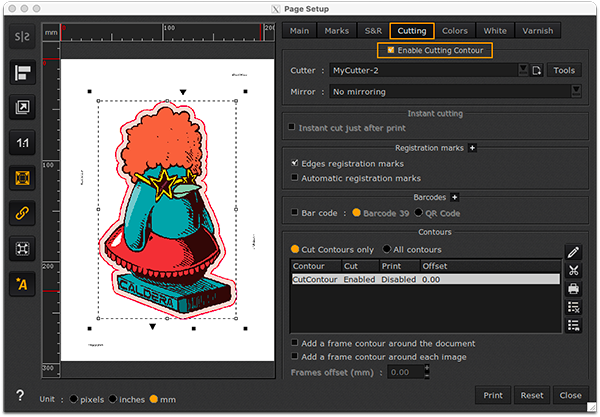The height and width of the screenshot is (417, 600).
Task: Click the mascot image in page preview
Action: 167,210
